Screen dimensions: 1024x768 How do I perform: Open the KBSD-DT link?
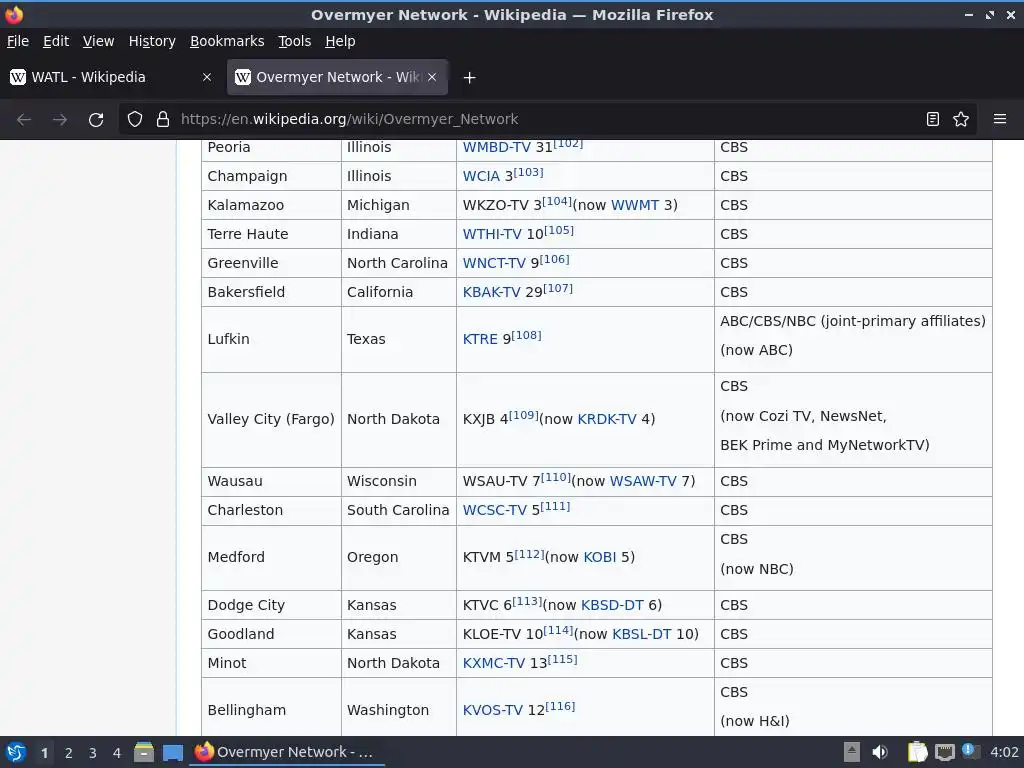[x=612, y=605]
